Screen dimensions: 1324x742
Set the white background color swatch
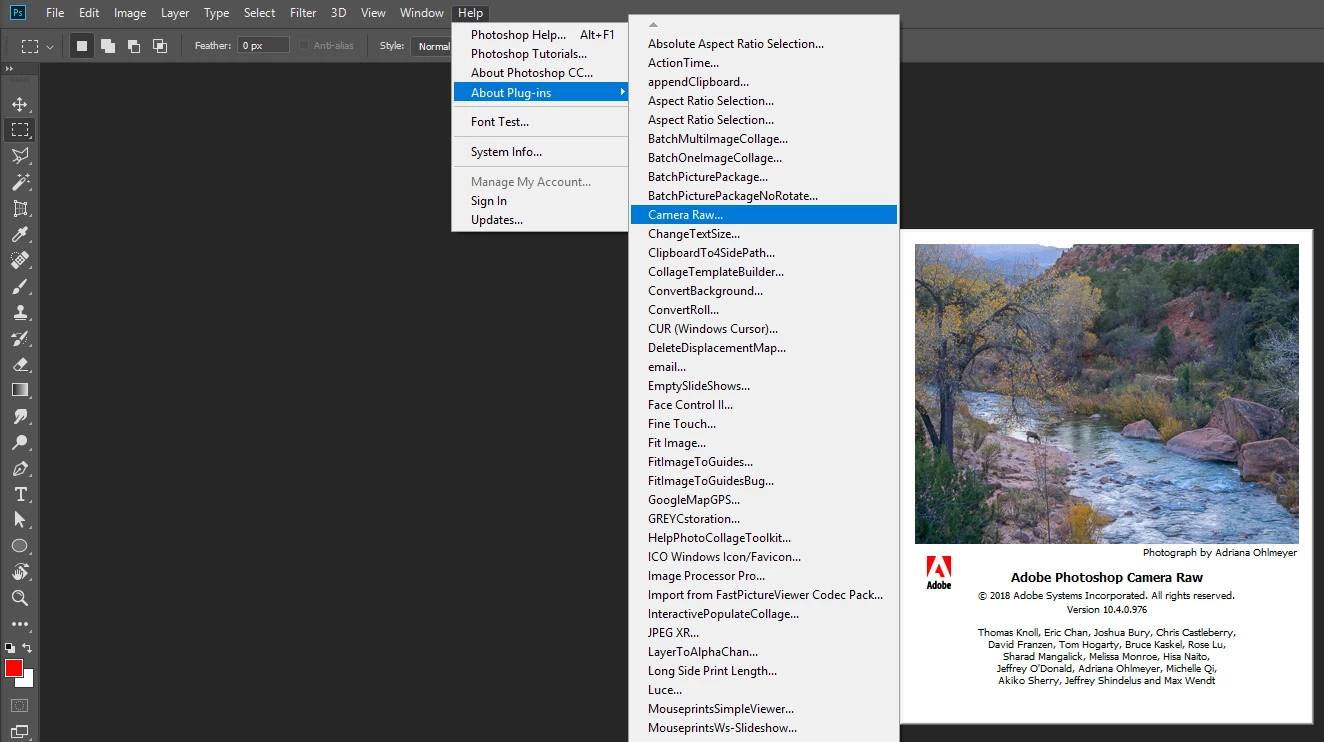click(x=28, y=683)
